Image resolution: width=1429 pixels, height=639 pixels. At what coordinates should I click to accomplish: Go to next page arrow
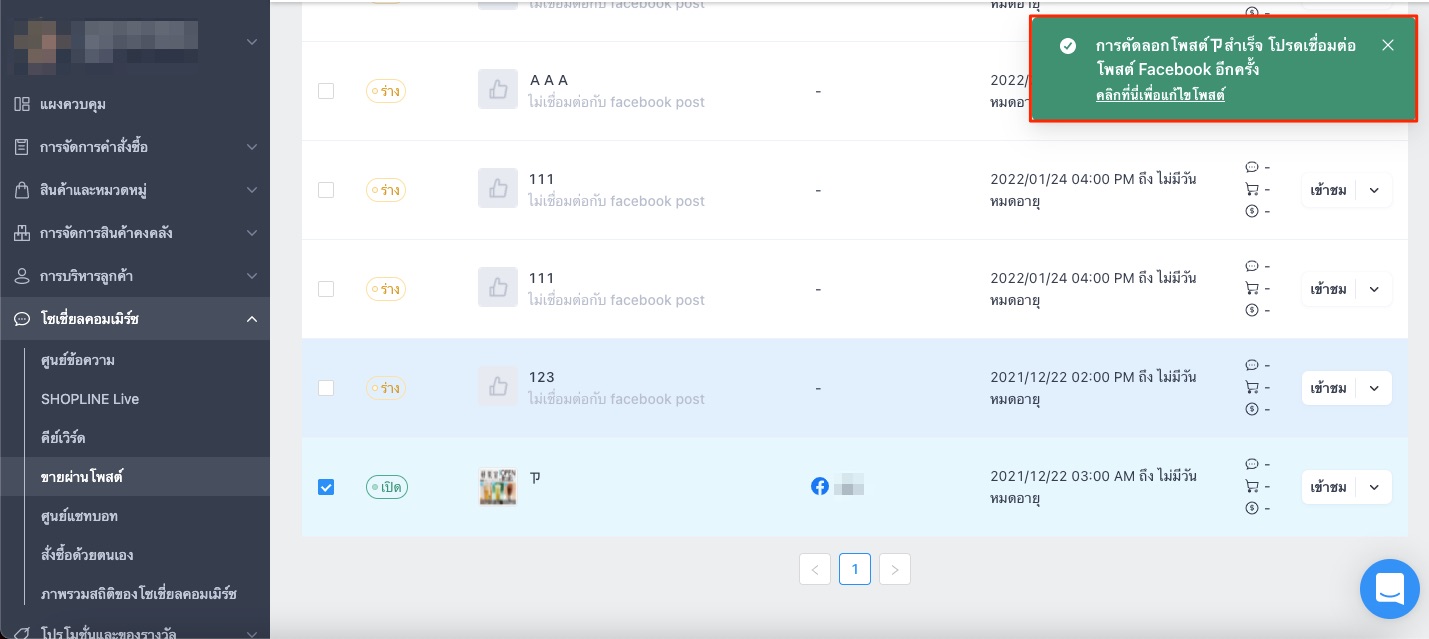point(895,569)
